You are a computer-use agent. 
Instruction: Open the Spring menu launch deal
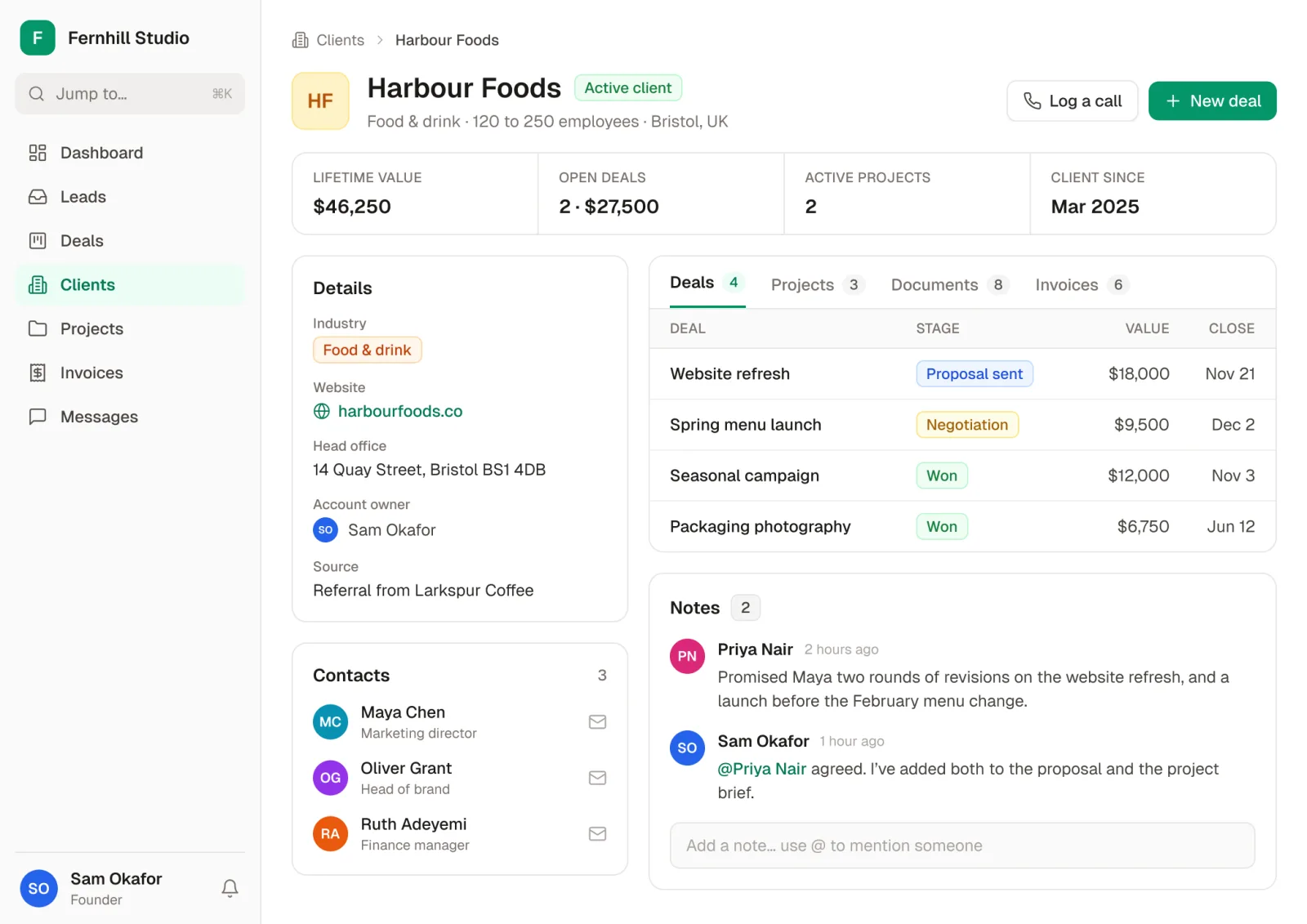pyautogui.click(x=962, y=425)
